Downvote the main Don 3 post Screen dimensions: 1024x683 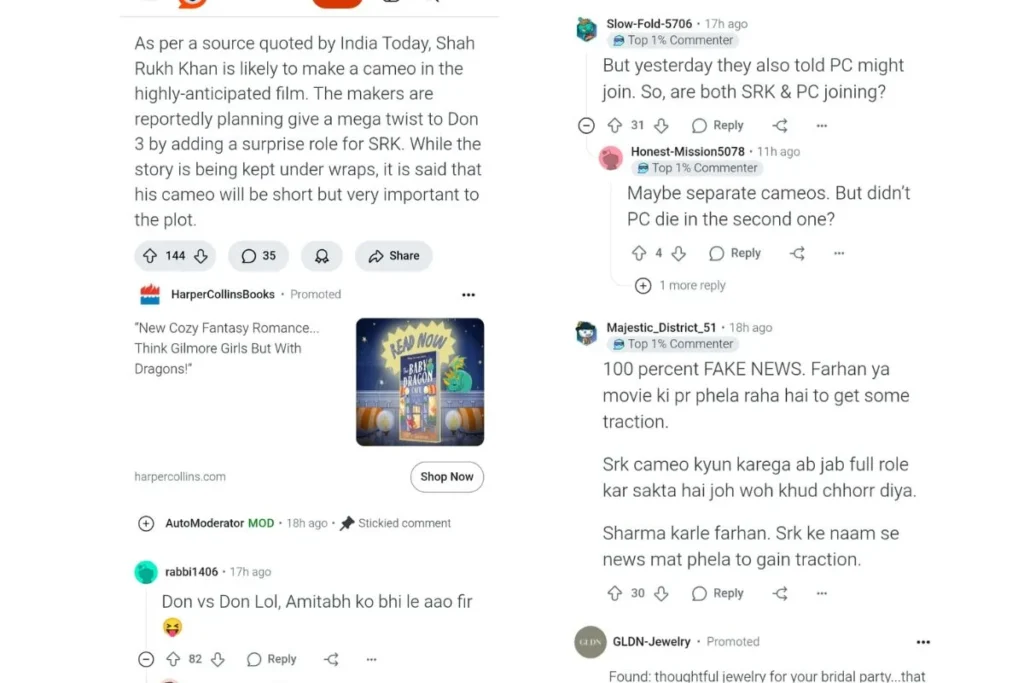tap(201, 256)
